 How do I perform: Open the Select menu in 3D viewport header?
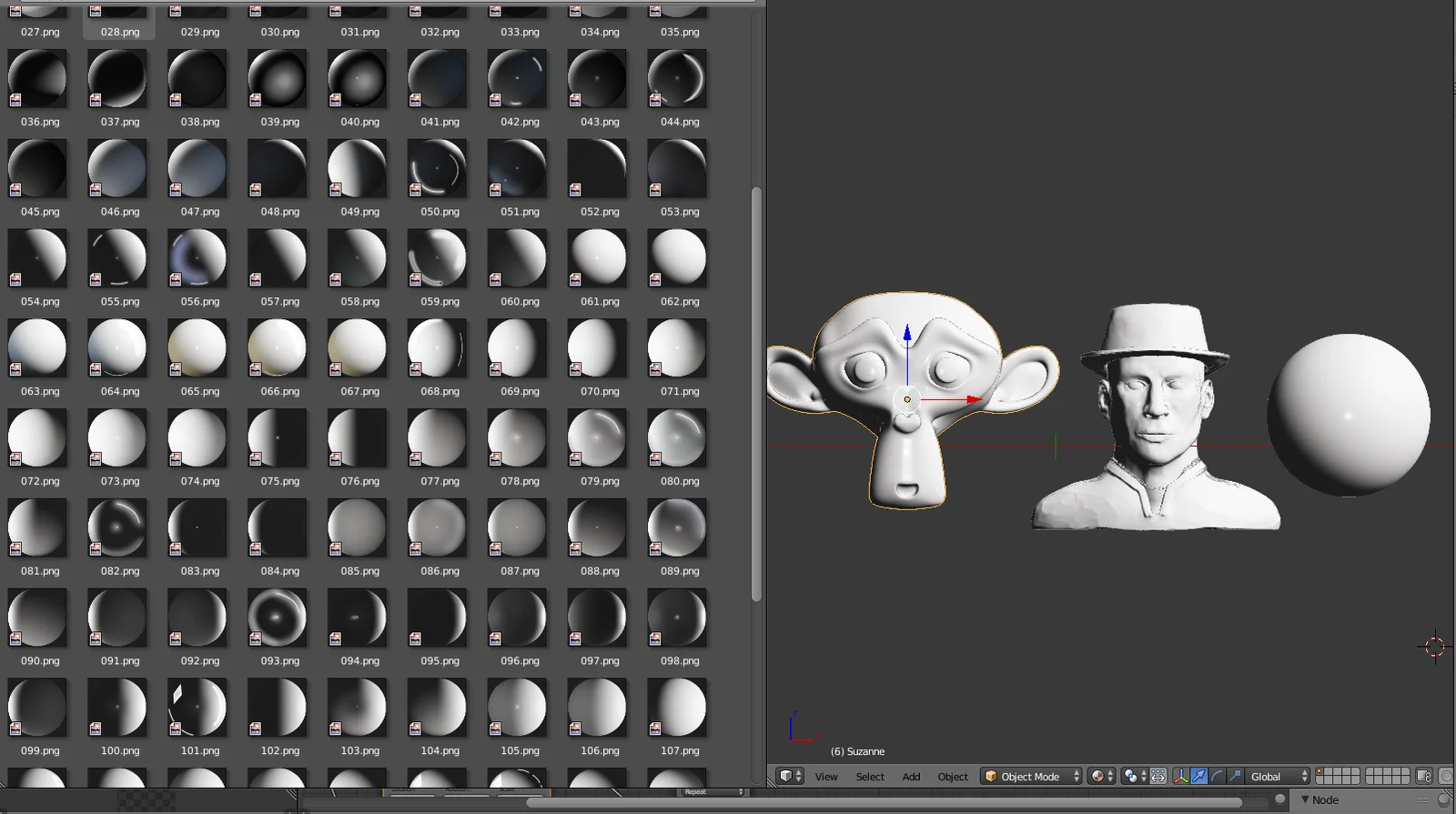(870, 777)
